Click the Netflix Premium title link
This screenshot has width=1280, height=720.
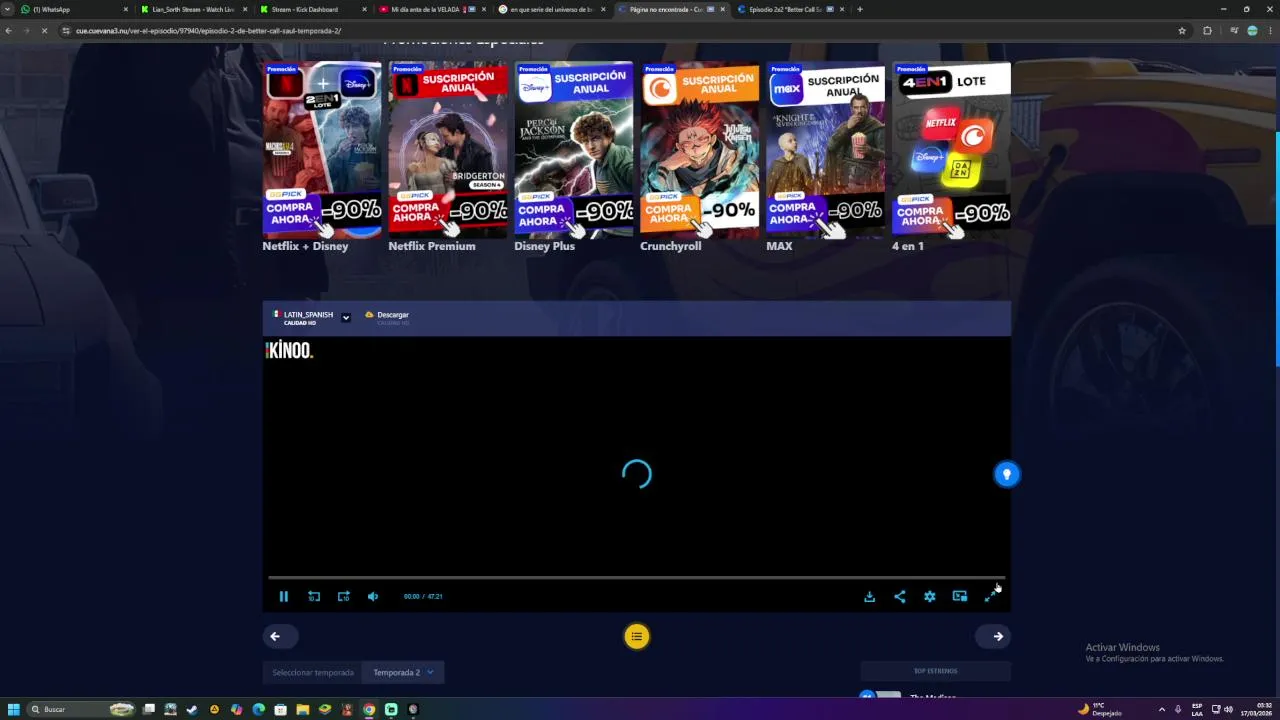pyautogui.click(x=432, y=246)
